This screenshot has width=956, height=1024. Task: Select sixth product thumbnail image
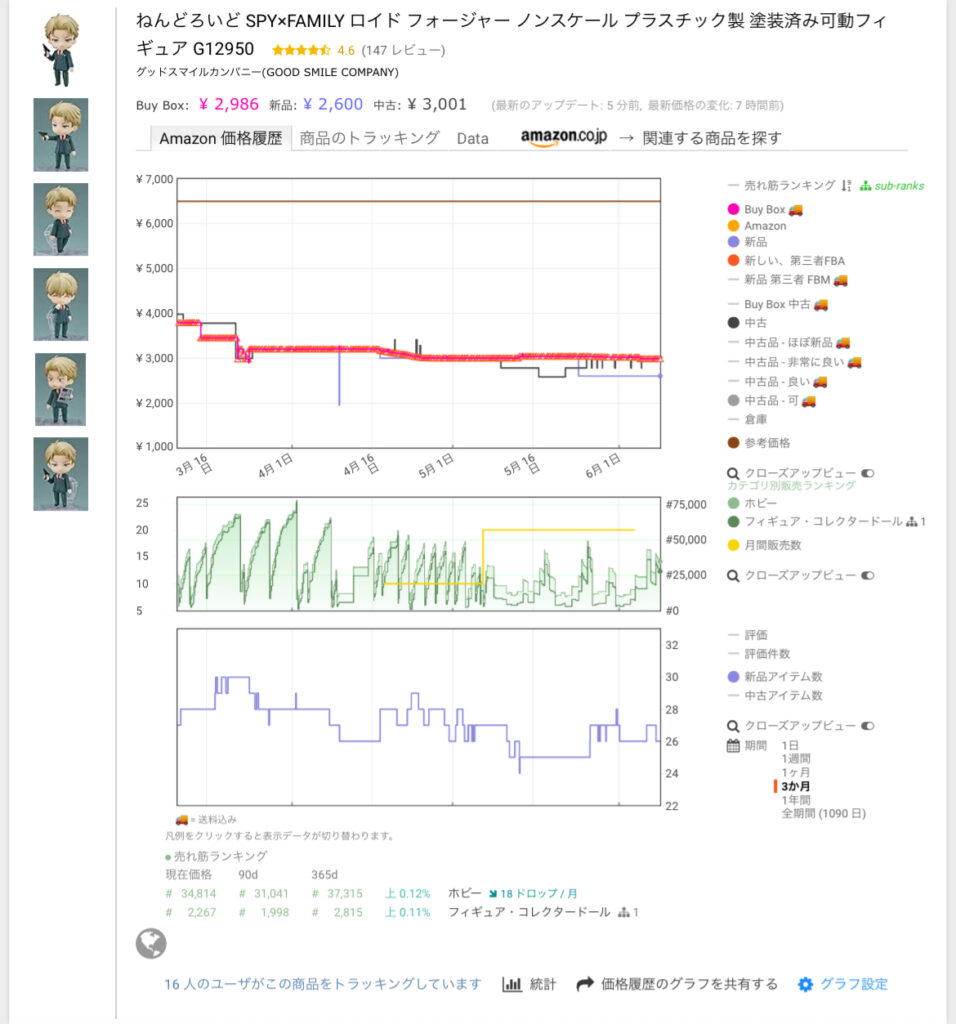[61, 474]
